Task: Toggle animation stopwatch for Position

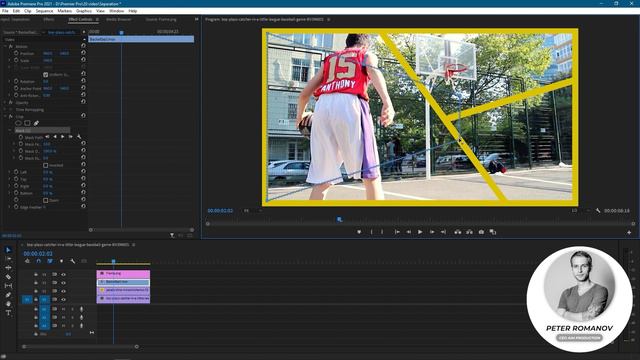Action: pos(16,53)
